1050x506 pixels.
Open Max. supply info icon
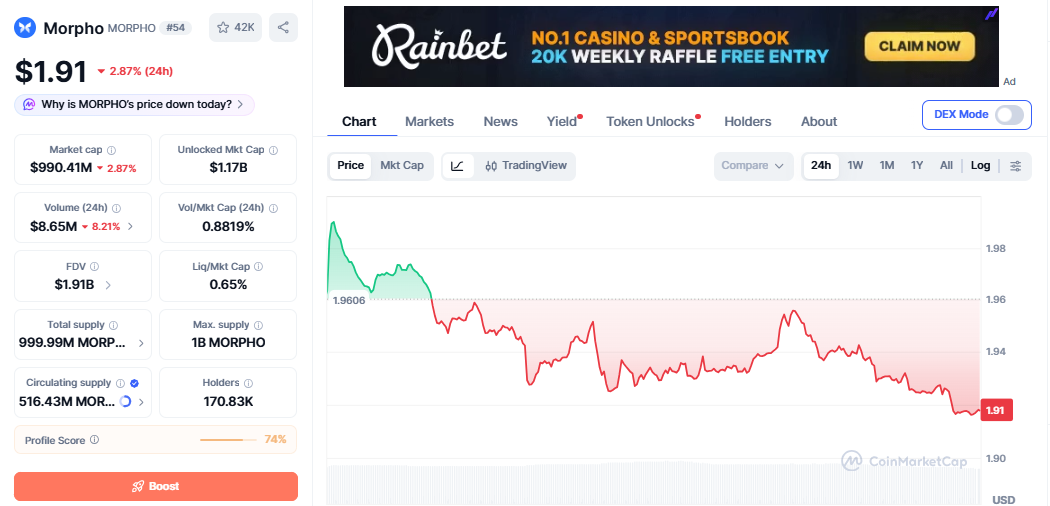(x=258, y=325)
